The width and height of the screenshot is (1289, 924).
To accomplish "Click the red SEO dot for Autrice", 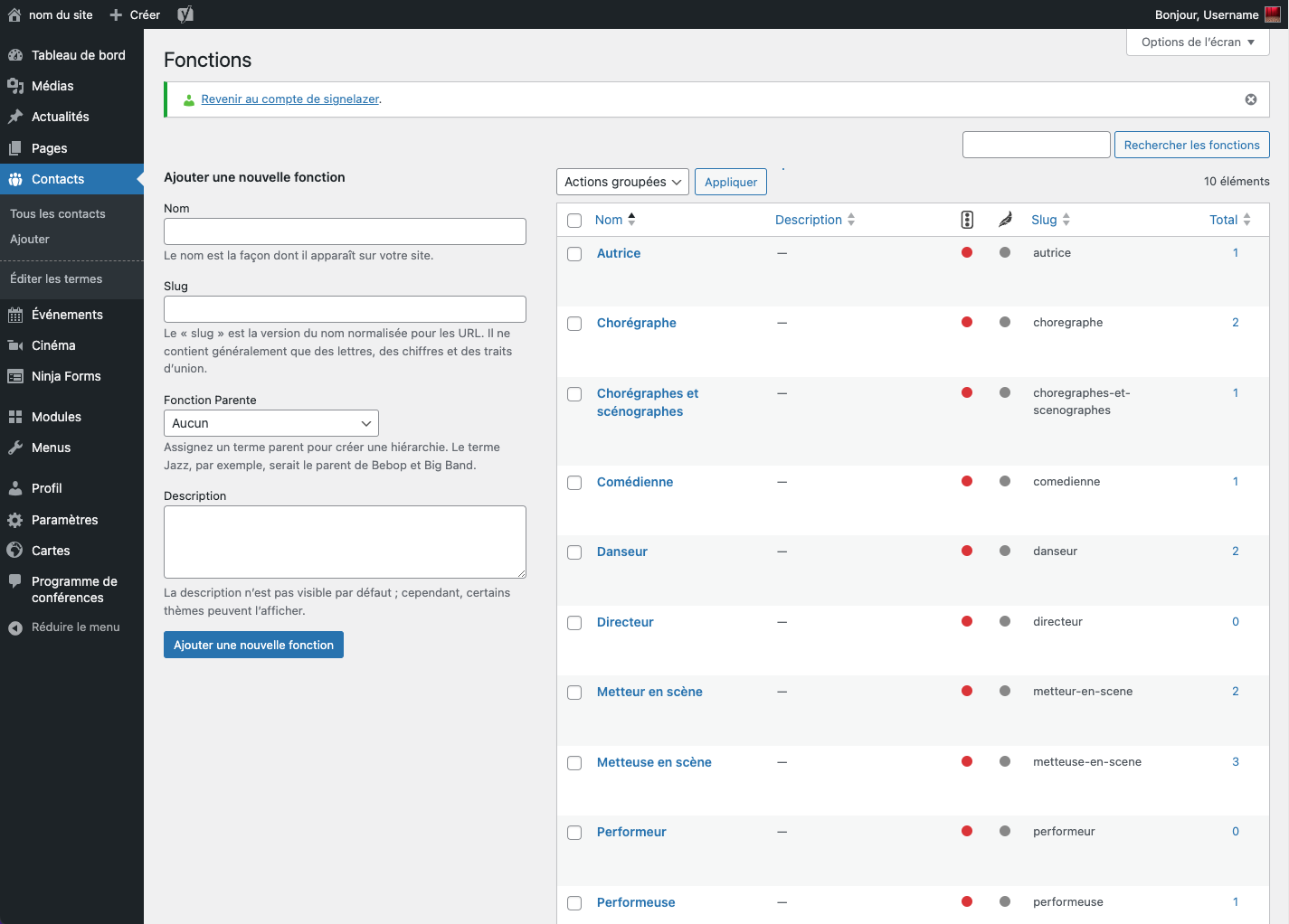I will 967,253.
